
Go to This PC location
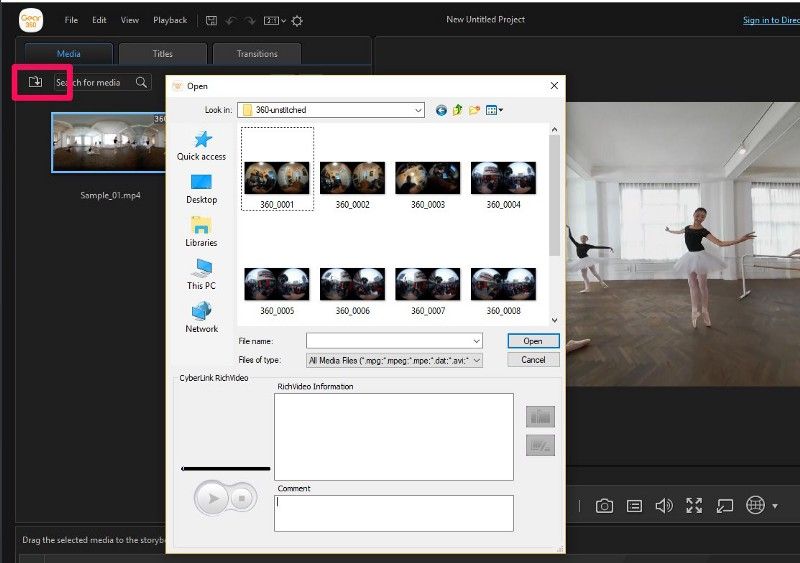(202, 275)
